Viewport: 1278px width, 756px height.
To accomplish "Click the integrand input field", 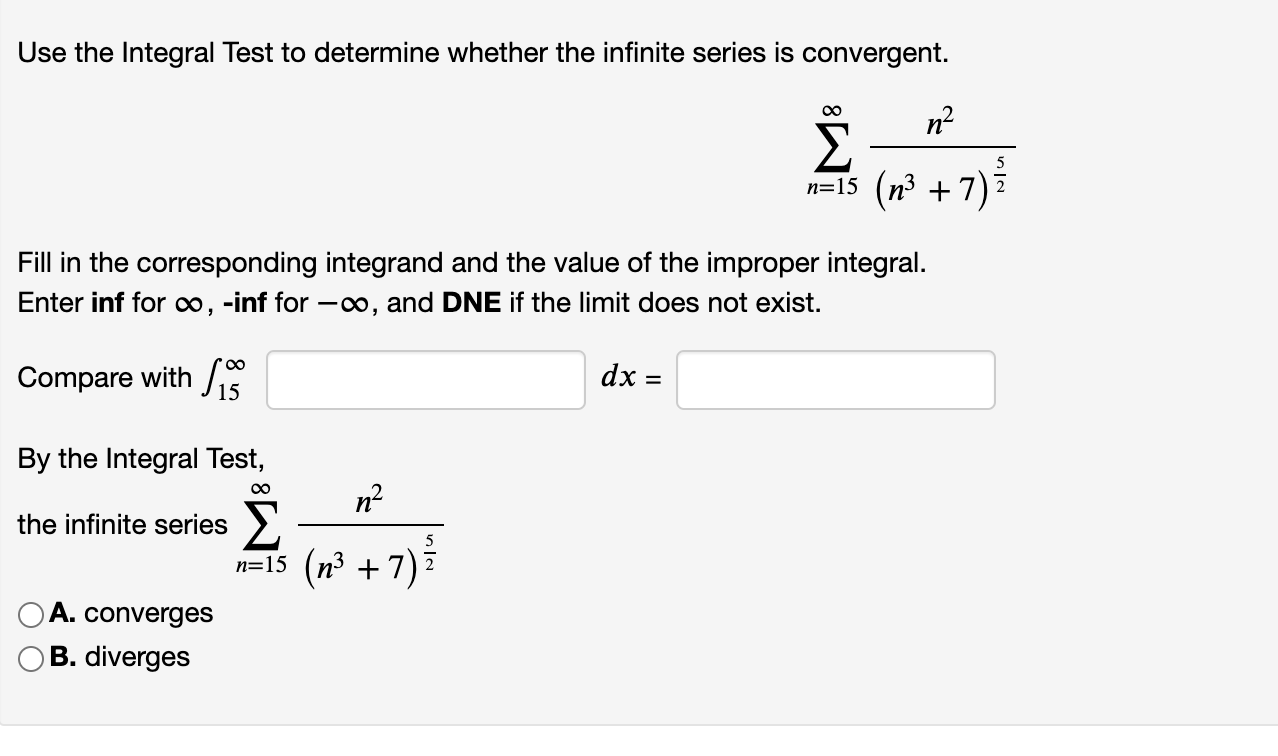I will [424, 380].
